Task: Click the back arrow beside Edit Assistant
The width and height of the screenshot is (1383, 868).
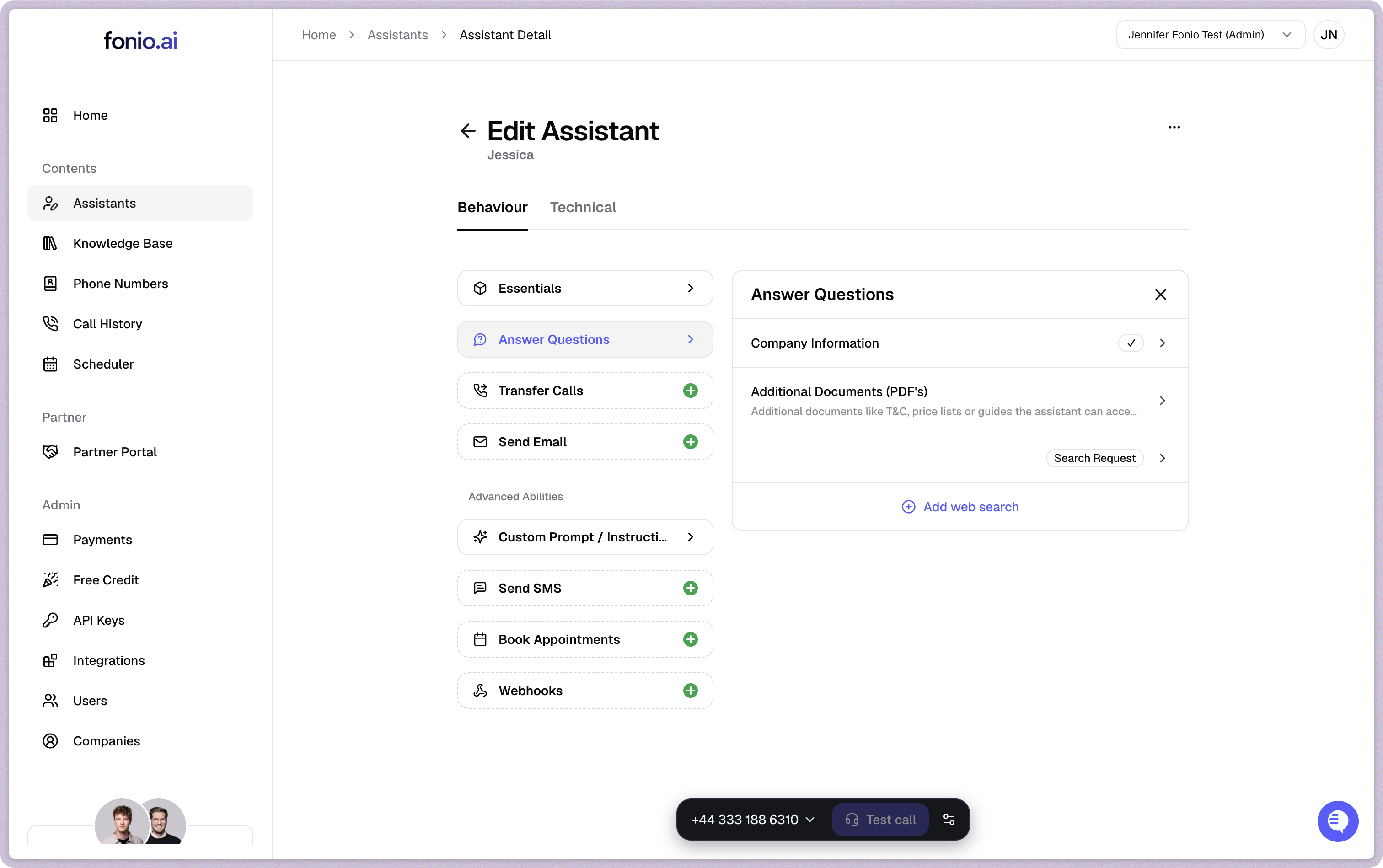Action: coord(468,131)
